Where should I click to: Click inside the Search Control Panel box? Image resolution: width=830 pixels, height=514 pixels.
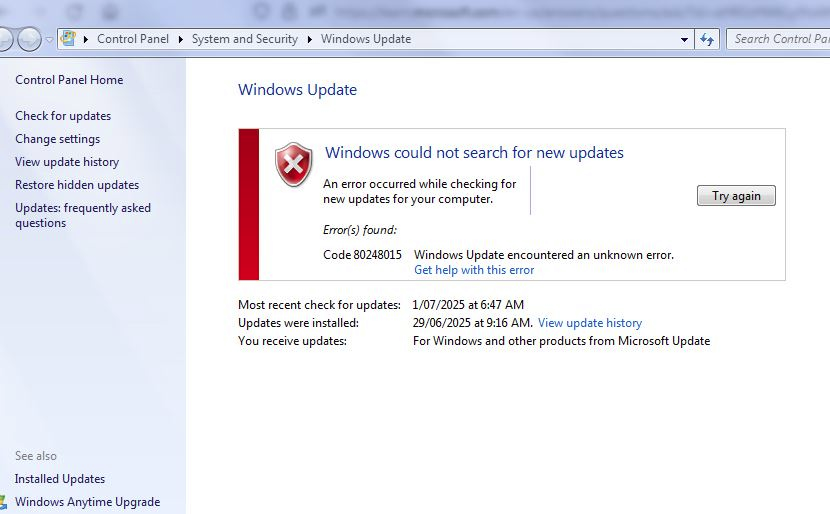pyautogui.click(x=778, y=39)
